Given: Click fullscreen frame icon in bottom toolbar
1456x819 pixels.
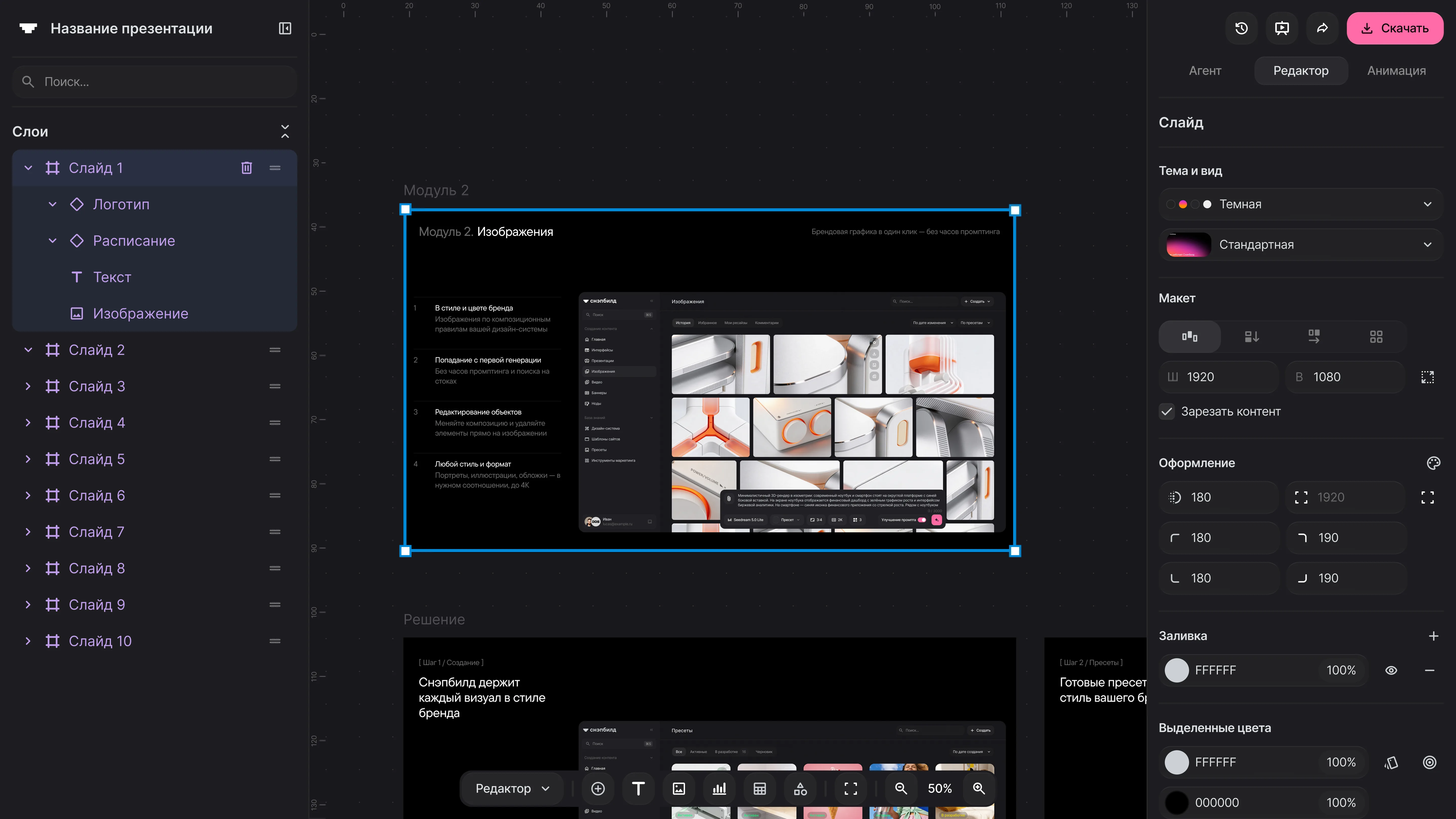Looking at the screenshot, I should click(851, 788).
